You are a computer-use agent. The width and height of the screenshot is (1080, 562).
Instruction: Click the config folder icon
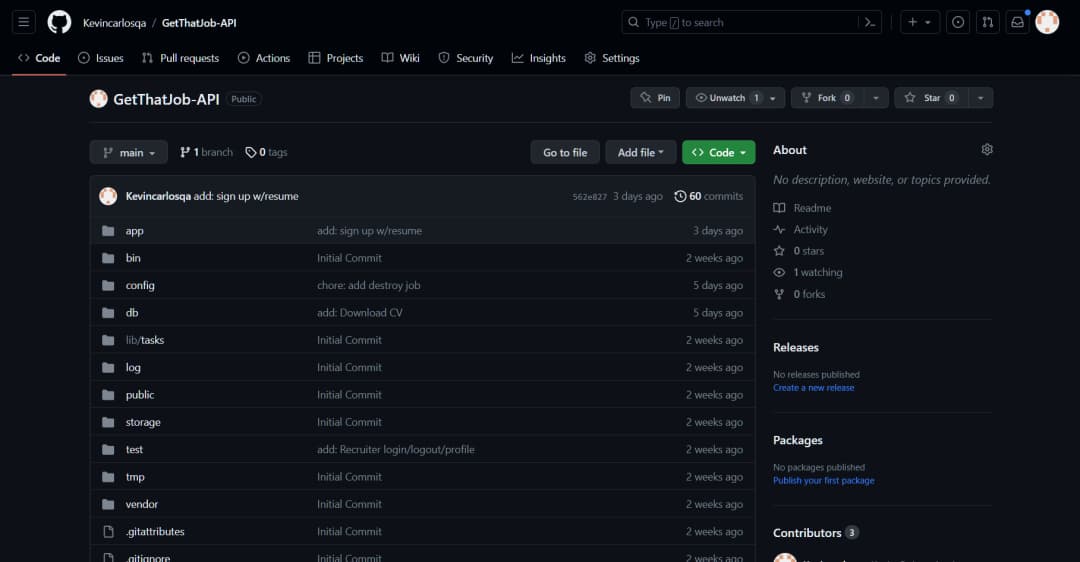click(108, 285)
